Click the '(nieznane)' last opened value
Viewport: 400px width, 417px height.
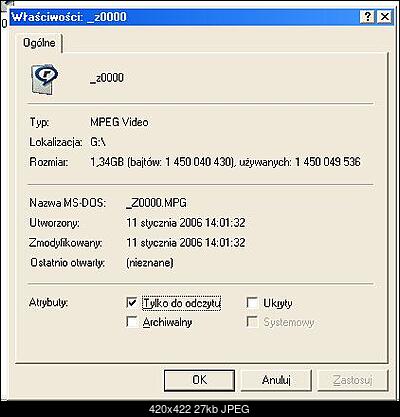point(150,263)
